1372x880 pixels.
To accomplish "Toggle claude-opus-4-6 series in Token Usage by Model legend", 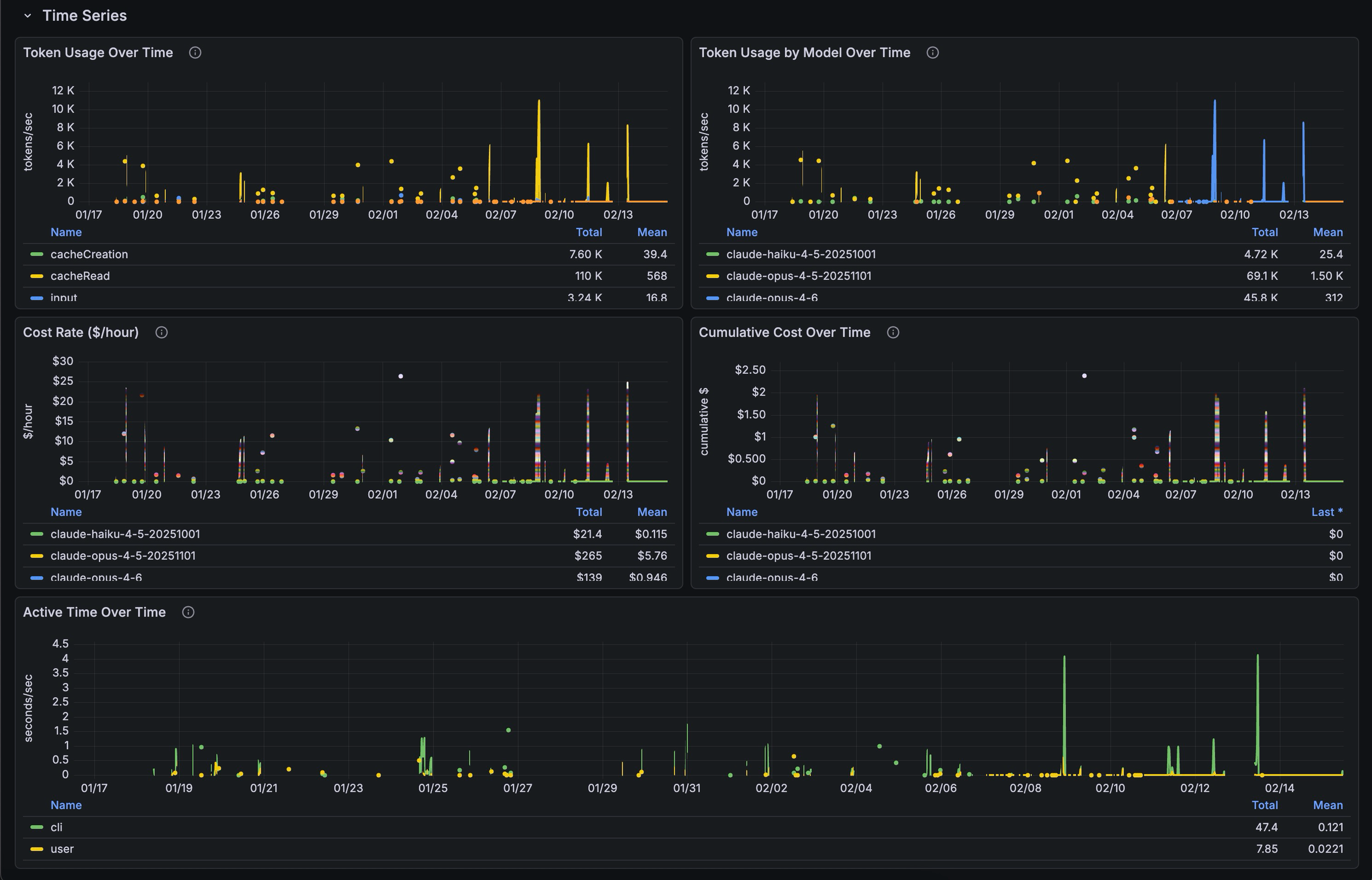I will 772,298.
